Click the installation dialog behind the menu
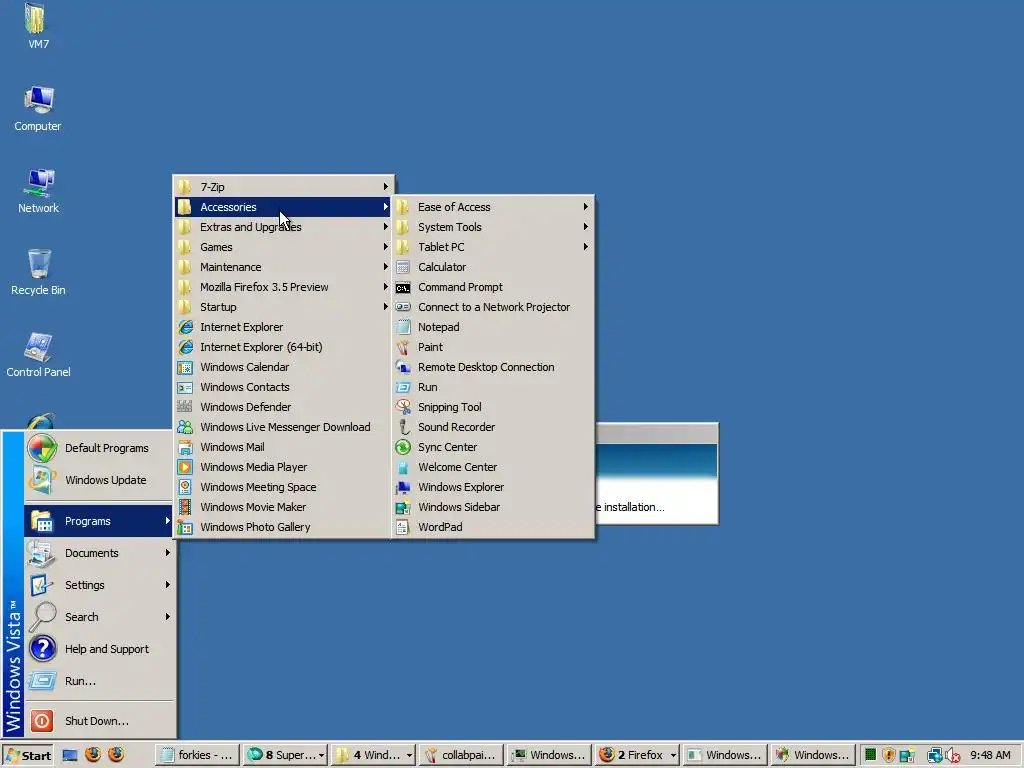Screen dimensions: 1024x768 (x=656, y=474)
